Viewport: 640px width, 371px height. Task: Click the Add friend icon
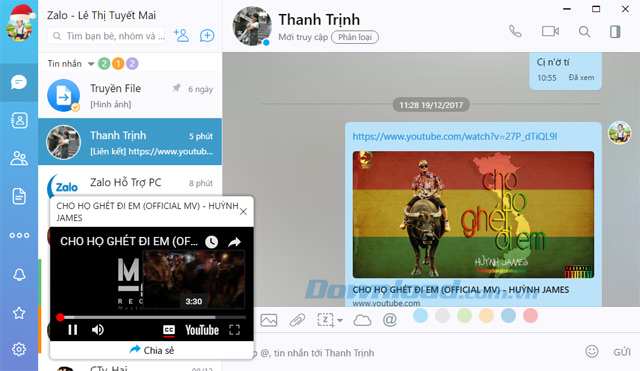click(181, 36)
